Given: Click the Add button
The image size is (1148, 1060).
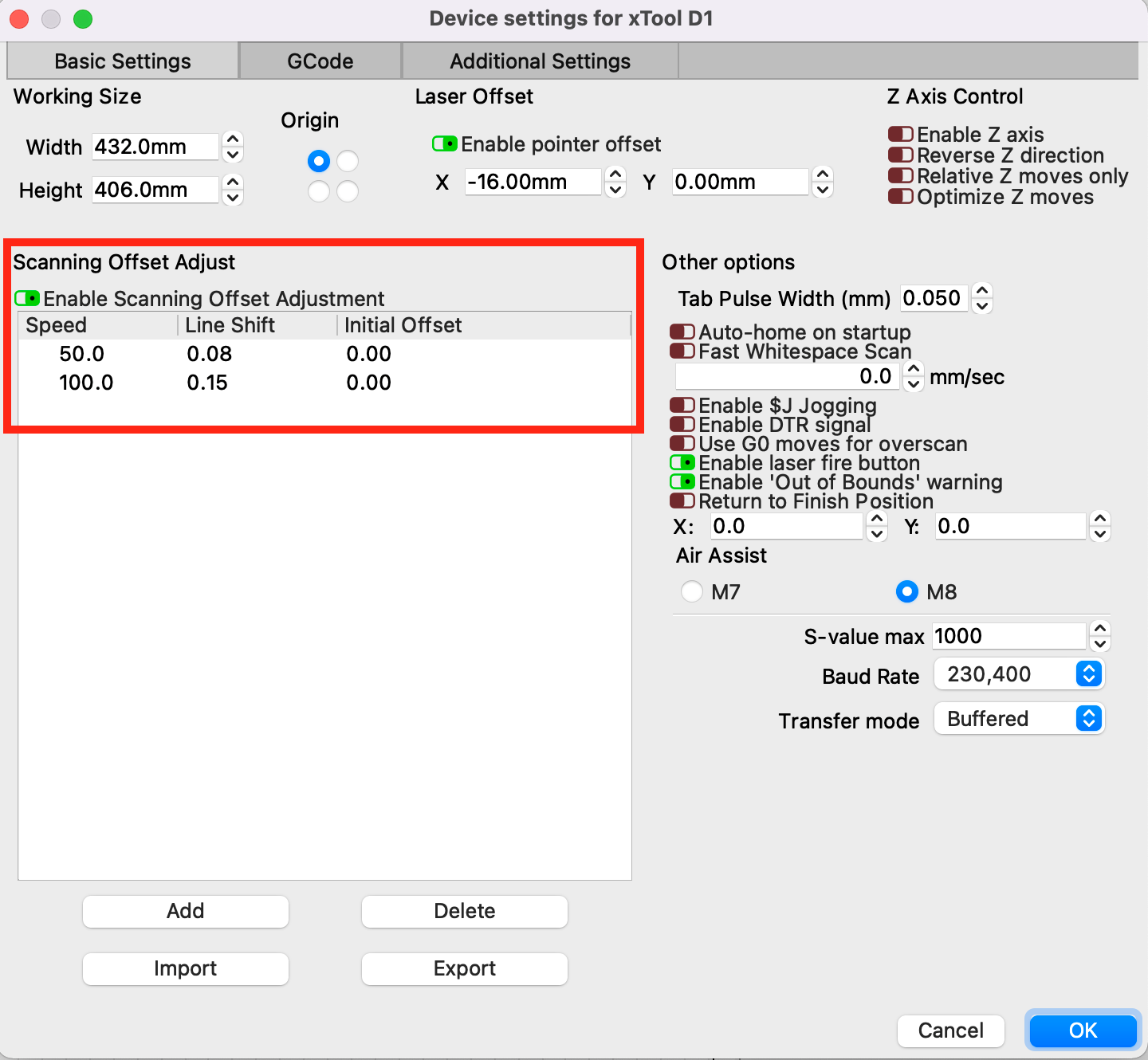Looking at the screenshot, I should click(186, 911).
